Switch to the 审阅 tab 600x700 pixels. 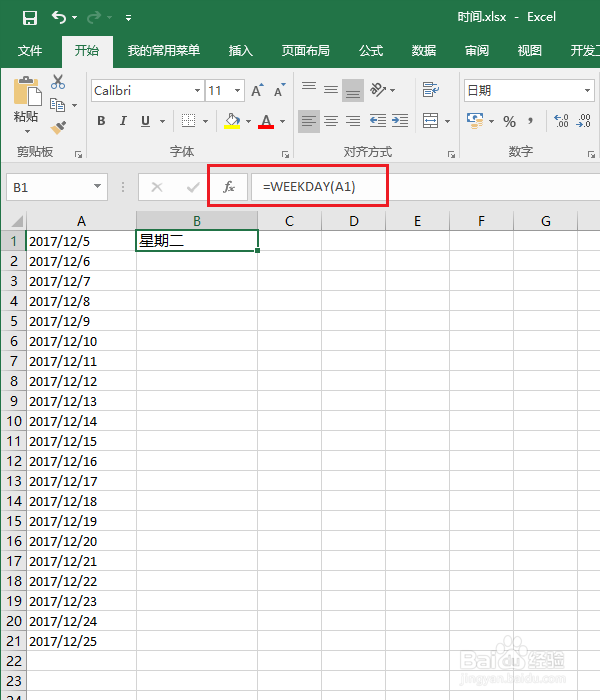[x=477, y=51]
